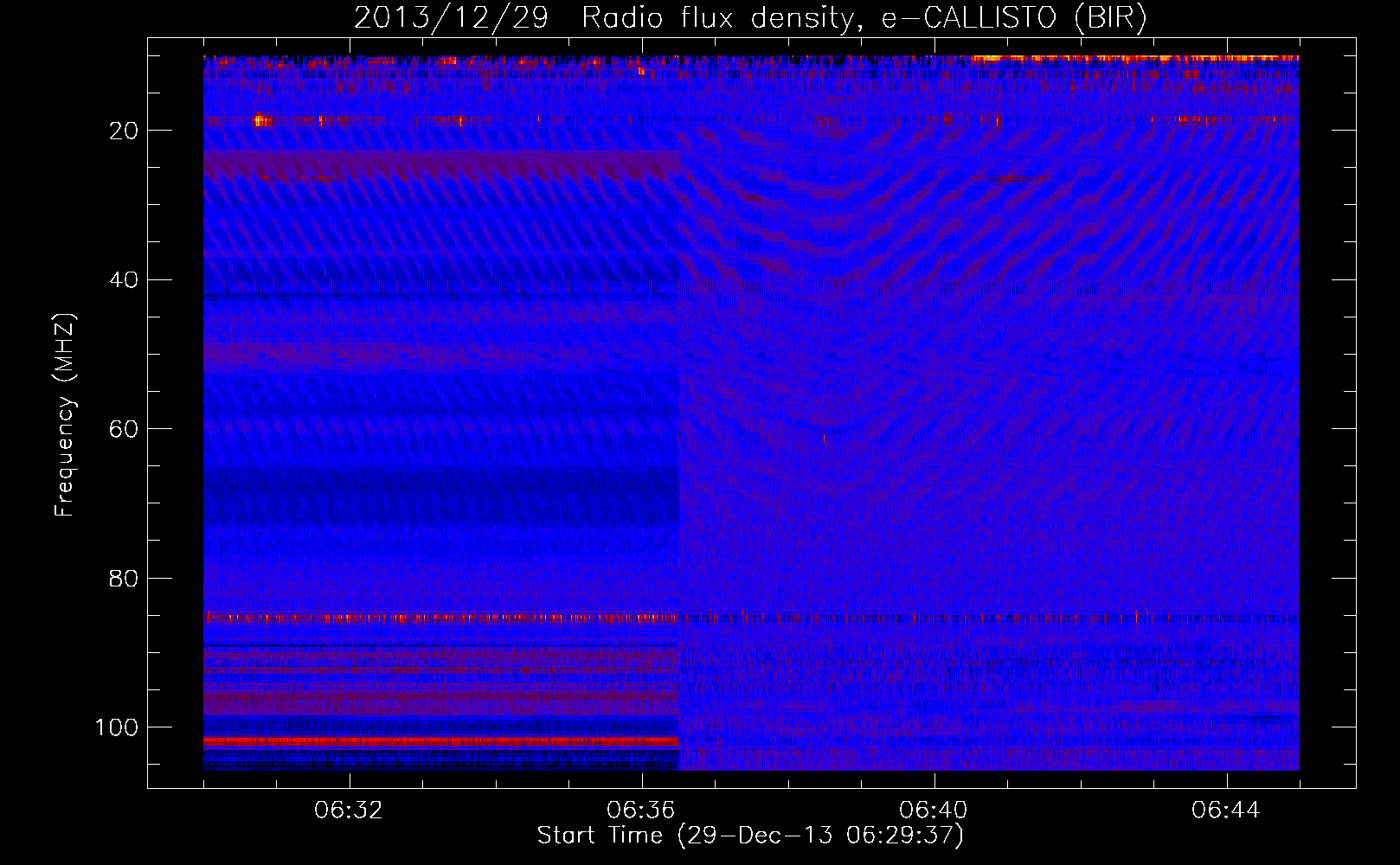
Task: Click the 40 MHz frequency tick label
Action: 125,280
